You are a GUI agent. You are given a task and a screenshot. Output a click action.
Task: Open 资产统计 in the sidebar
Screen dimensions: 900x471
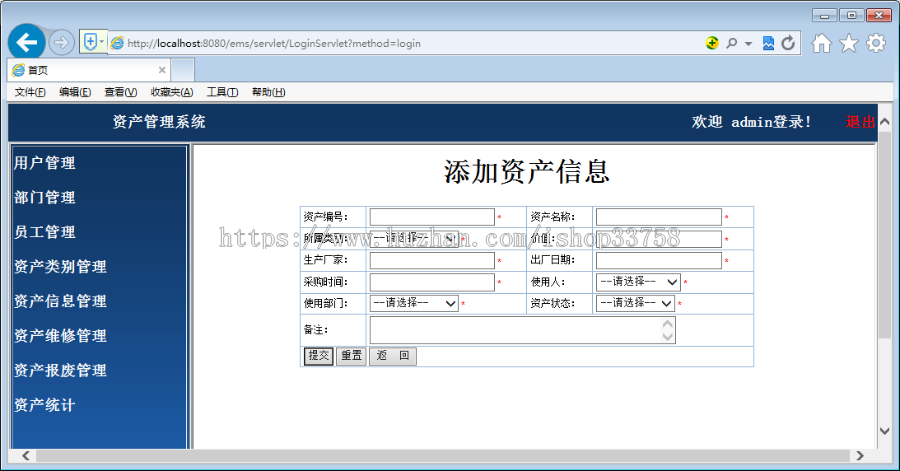[x=45, y=405]
